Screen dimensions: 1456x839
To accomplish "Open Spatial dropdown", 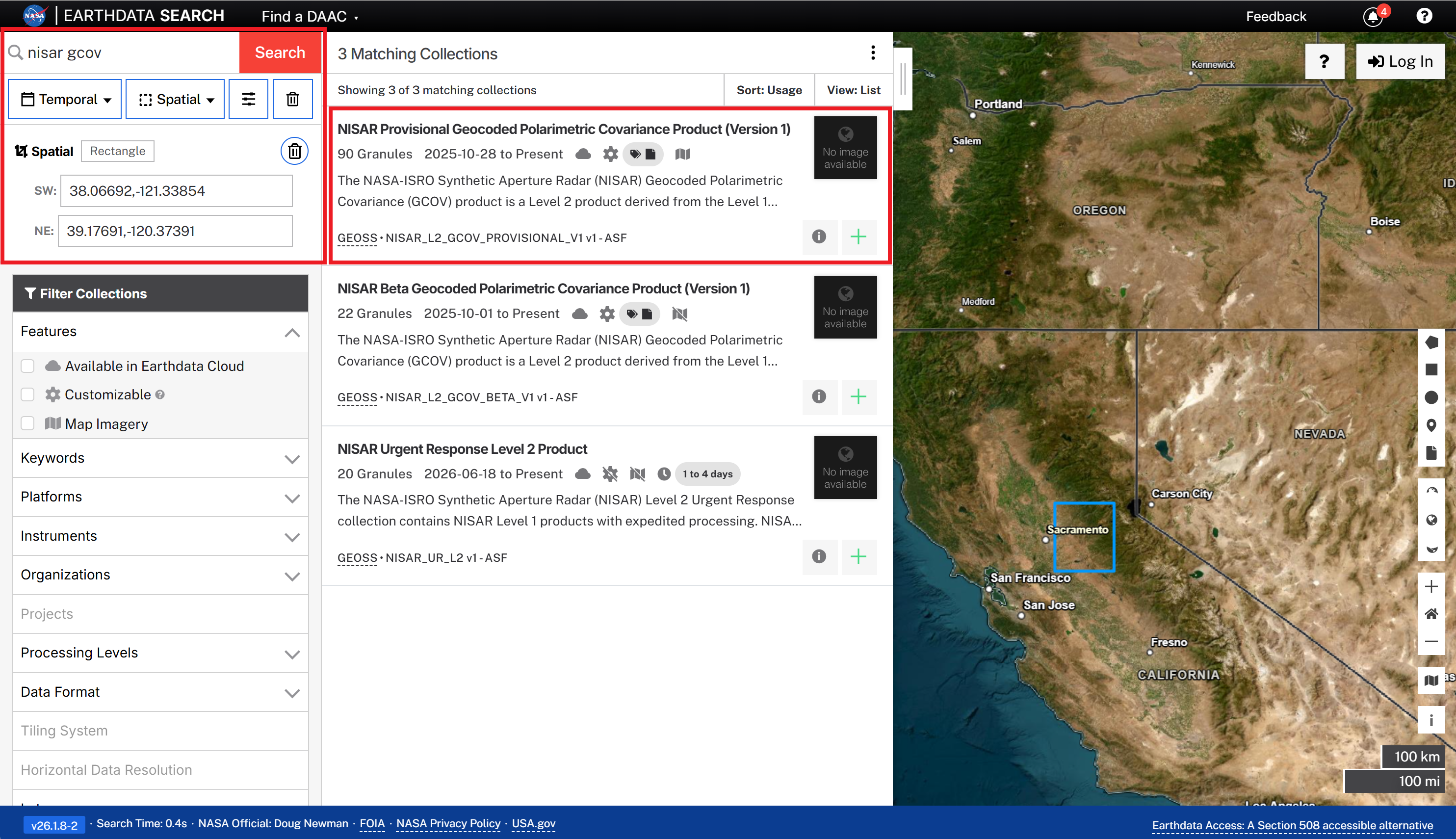I will (175, 99).
